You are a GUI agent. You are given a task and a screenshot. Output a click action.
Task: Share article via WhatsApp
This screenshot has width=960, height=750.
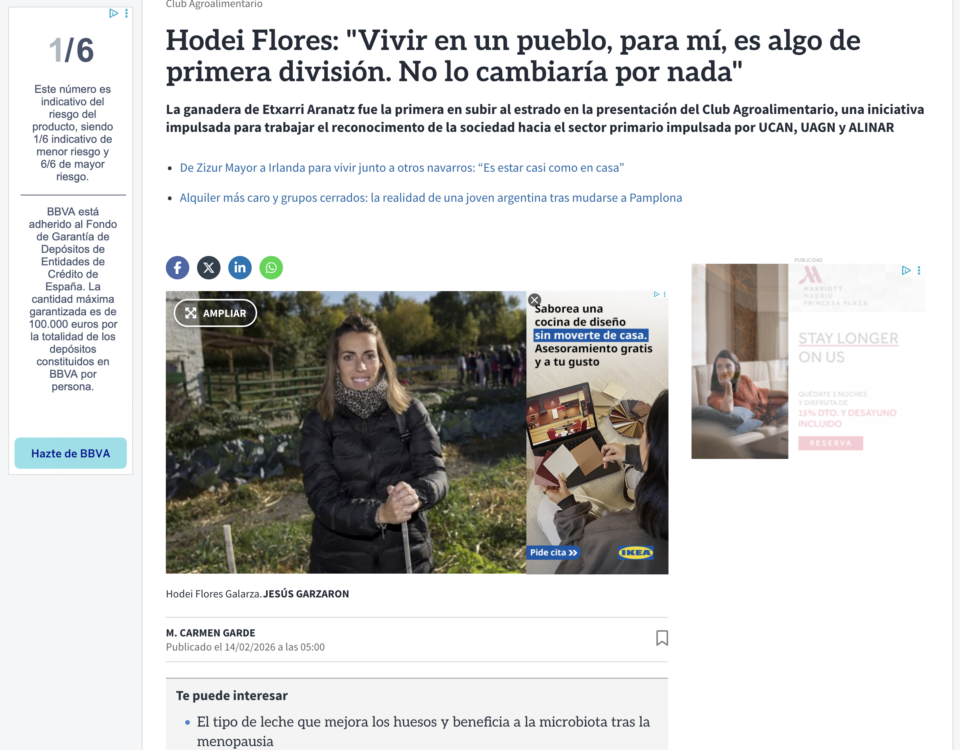click(271, 268)
